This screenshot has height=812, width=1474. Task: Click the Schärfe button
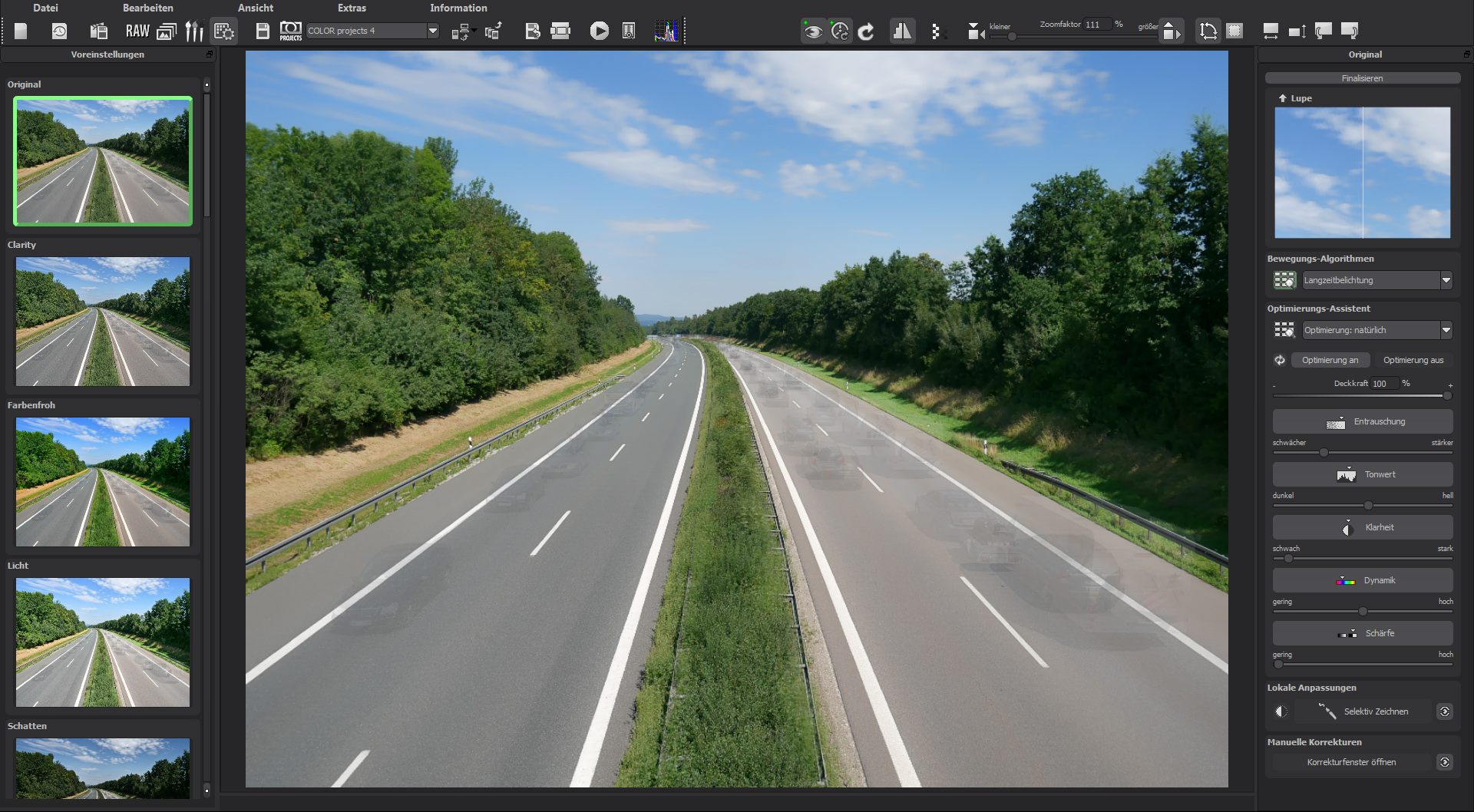(x=1363, y=633)
